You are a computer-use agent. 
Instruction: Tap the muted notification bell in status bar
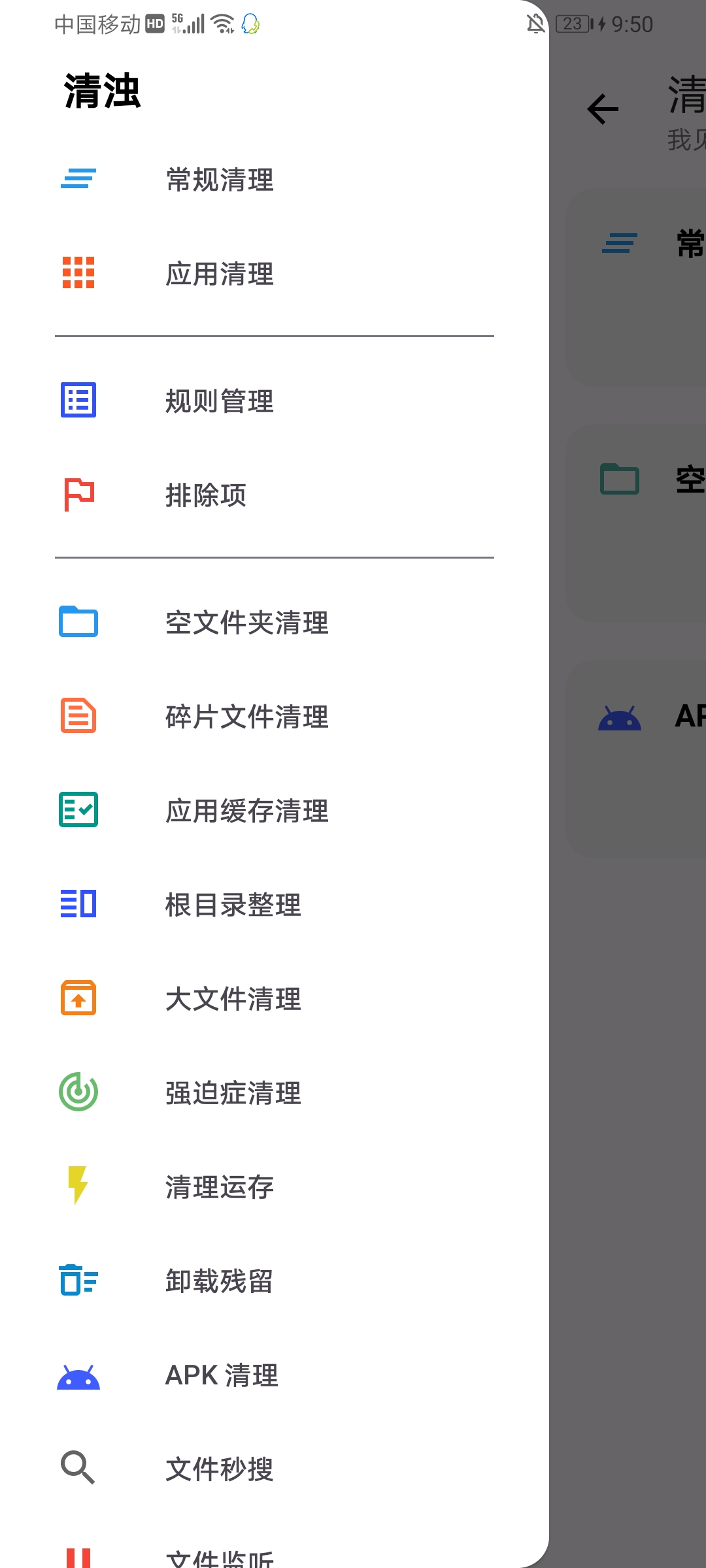(535, 24)
